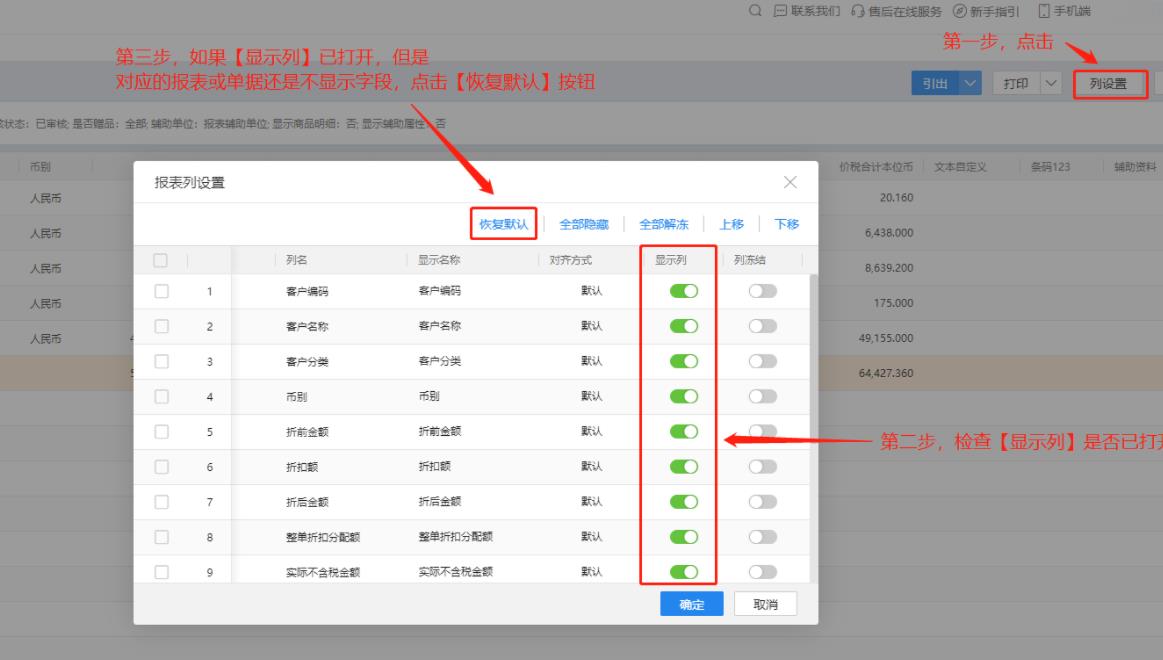Click 确定 confirm button

(691, 604)
